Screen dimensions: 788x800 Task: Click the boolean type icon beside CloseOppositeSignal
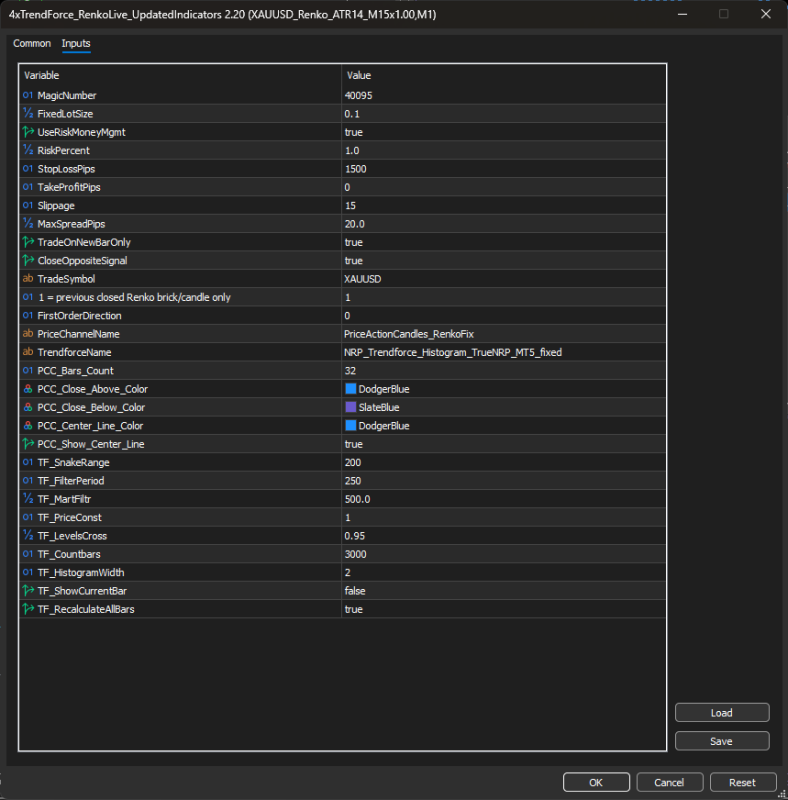(28, 261)
